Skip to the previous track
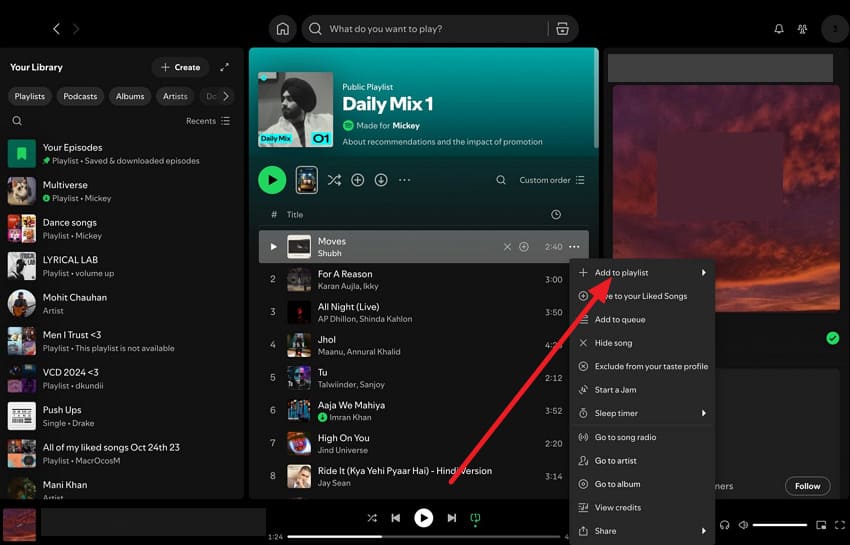 point(396,518)
